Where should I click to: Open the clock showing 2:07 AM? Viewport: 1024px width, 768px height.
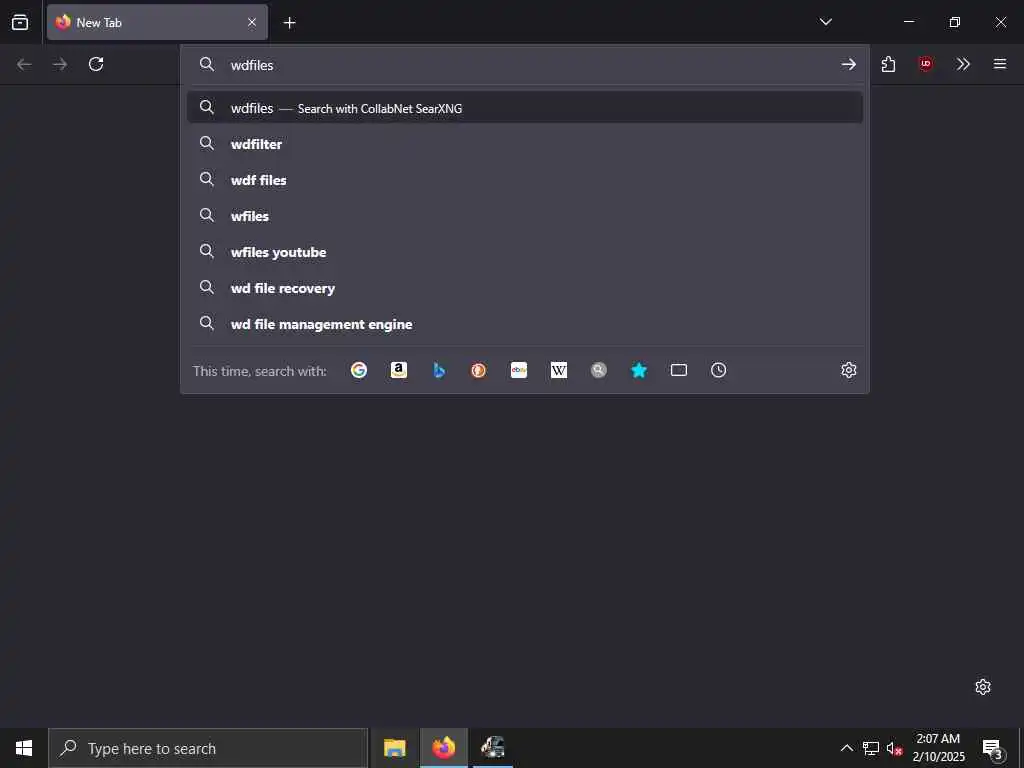(938, 748)
